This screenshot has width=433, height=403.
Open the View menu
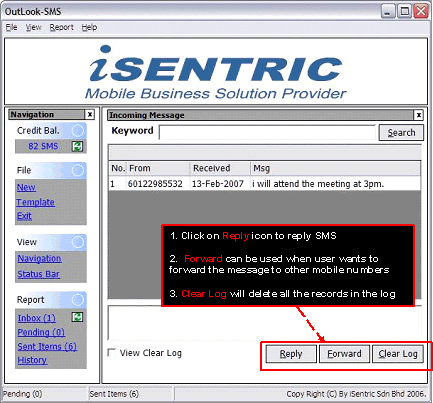(x=34, y=27)
